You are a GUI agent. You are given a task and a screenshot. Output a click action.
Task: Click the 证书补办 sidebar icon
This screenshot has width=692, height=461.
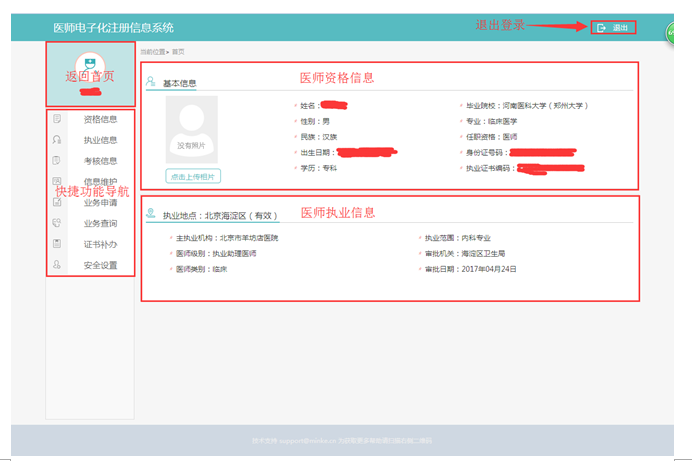pos(58,244)
